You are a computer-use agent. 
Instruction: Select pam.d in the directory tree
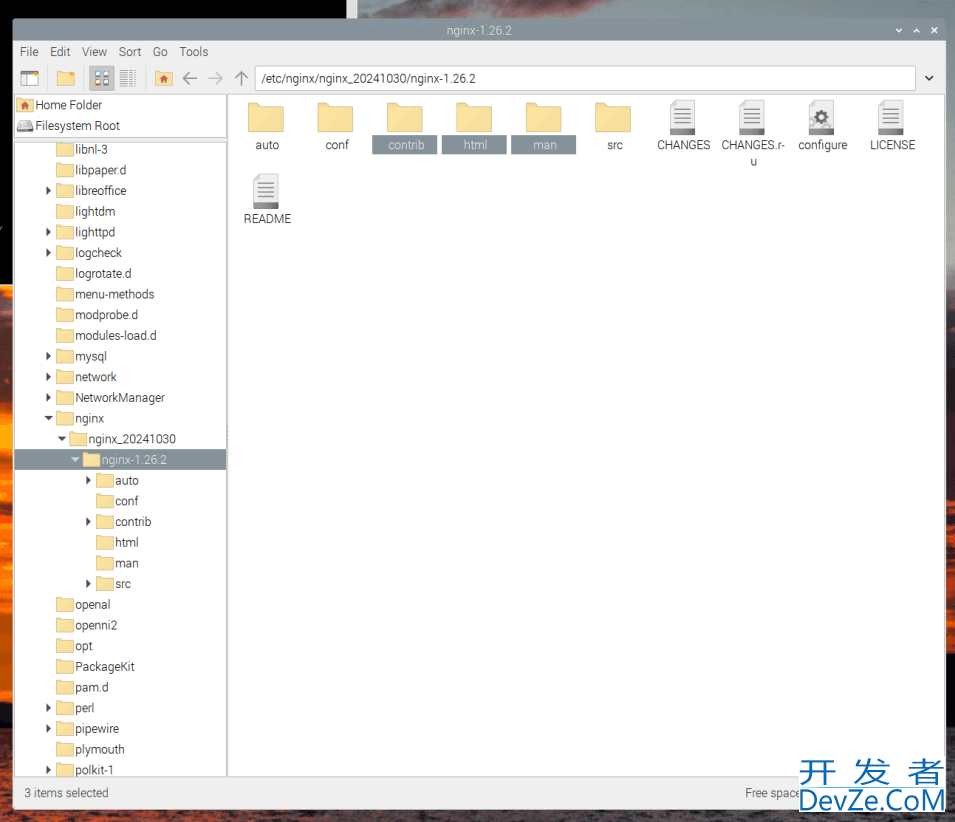[82, 687]
